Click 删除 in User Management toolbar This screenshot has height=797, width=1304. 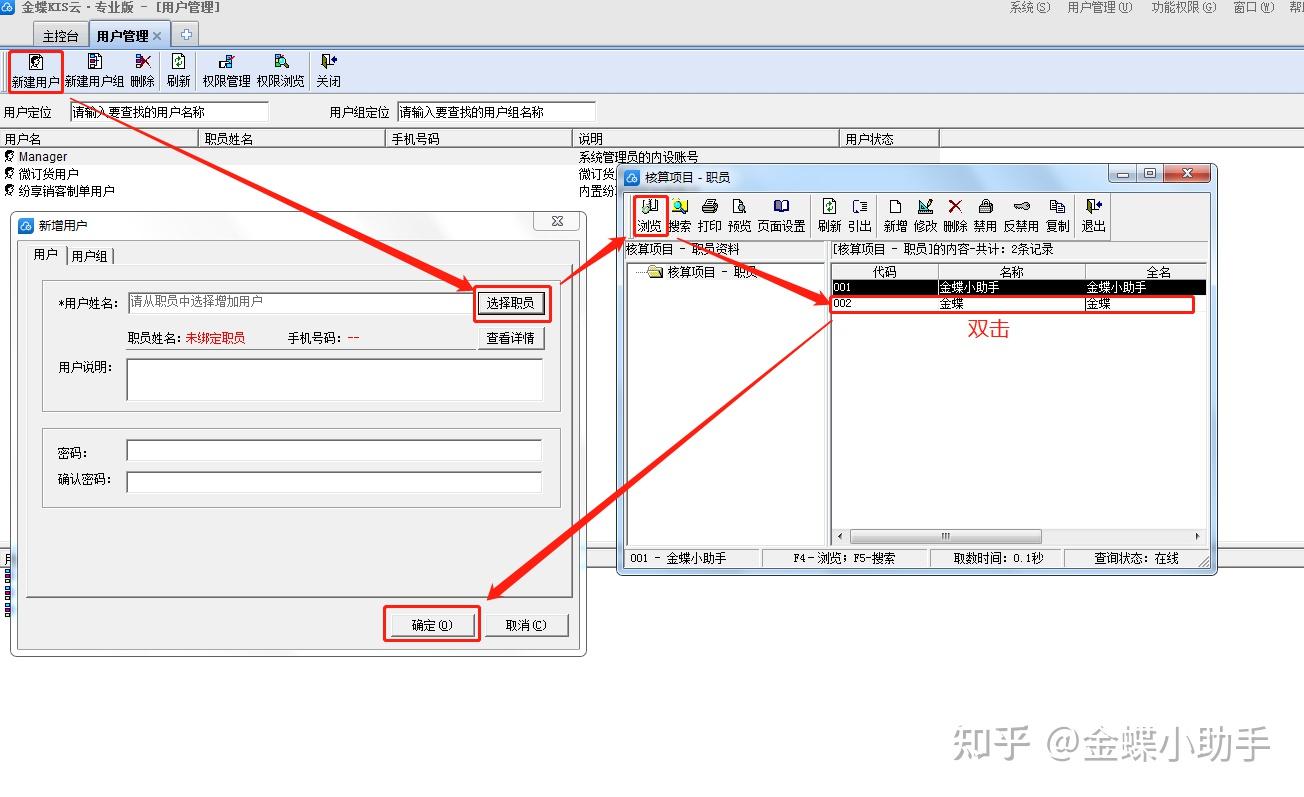click(x=143, y=71)
